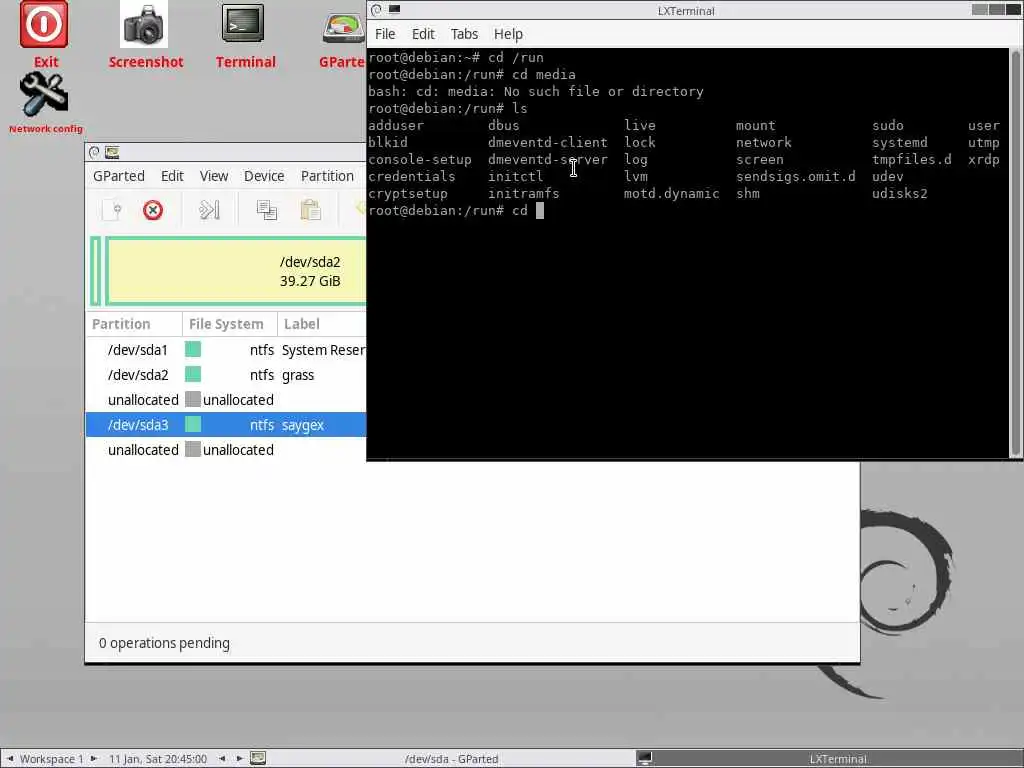Click the terminal icon in LXTerminal title bar
The height and width of the screenshot is (768, 1024).
394,9
